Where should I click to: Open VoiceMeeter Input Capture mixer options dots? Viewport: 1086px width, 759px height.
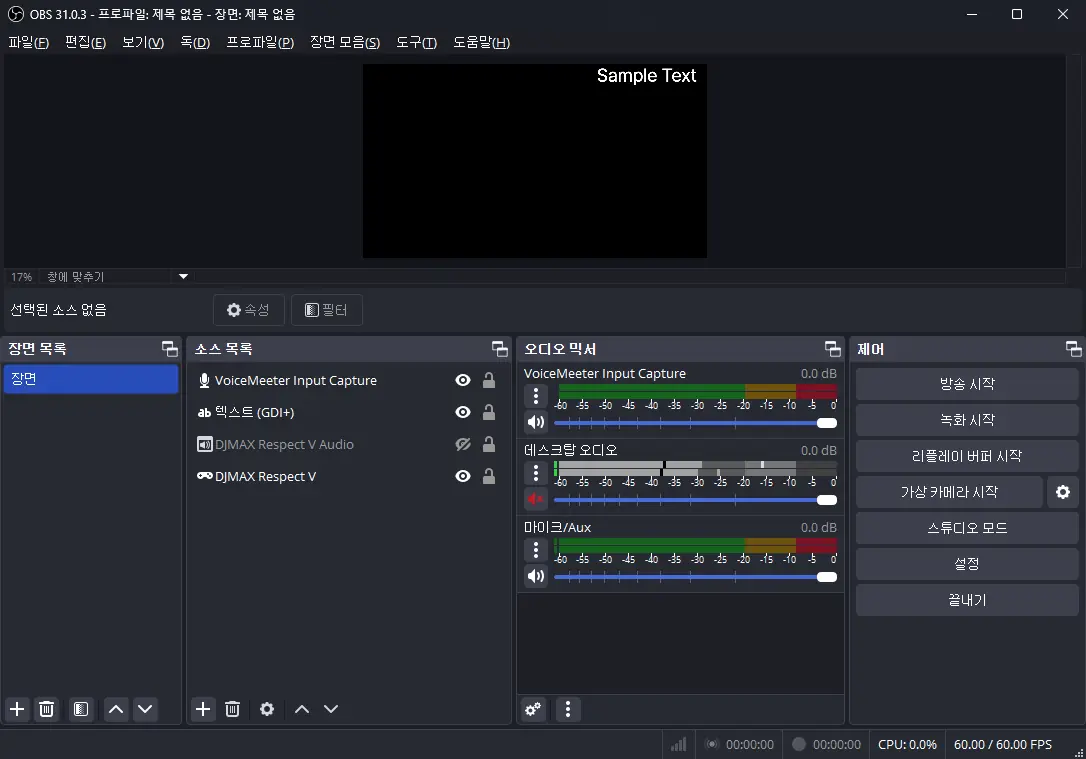(x=535, y=396)
